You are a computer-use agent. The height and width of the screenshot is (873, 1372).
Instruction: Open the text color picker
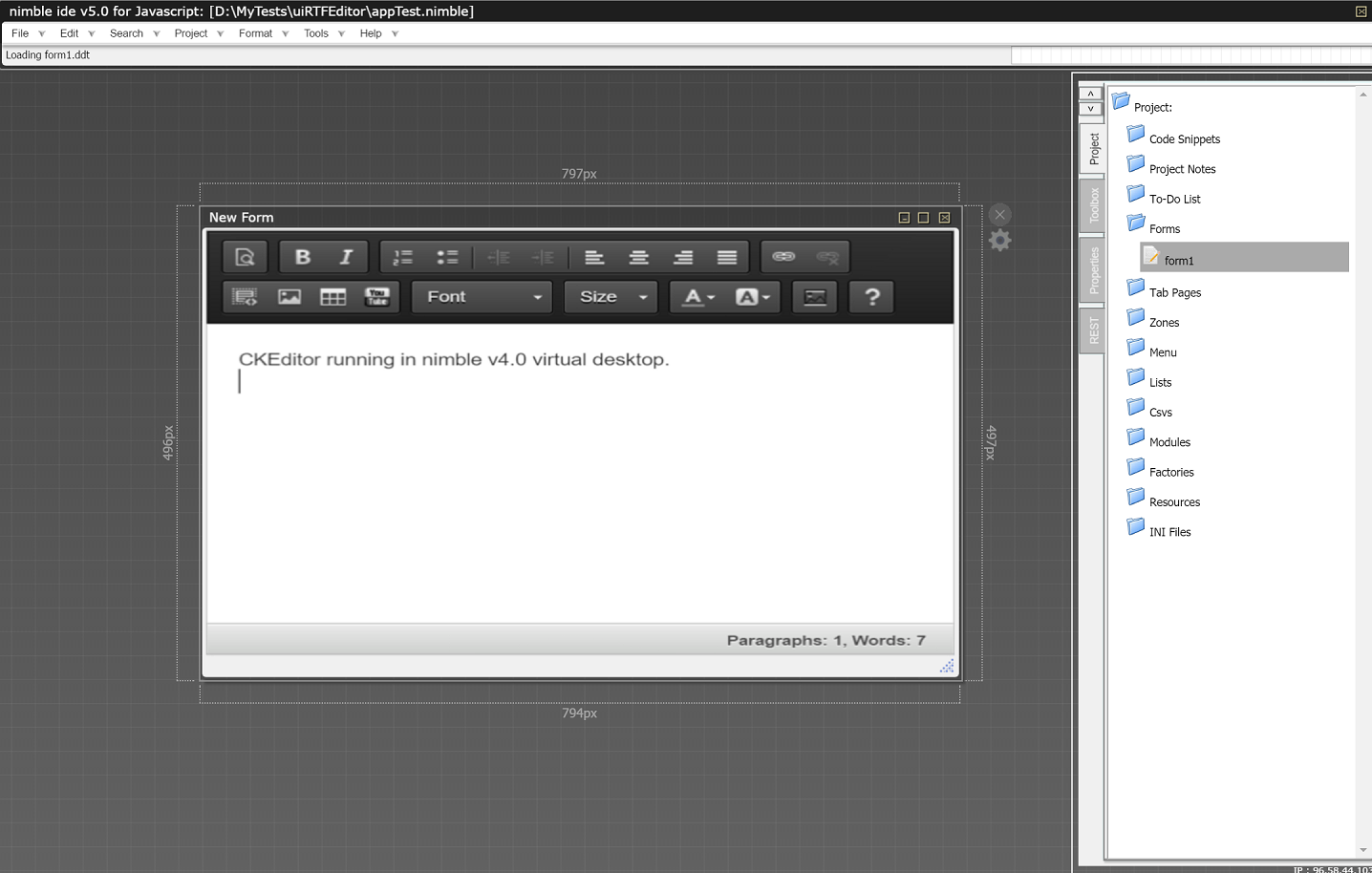697,297
